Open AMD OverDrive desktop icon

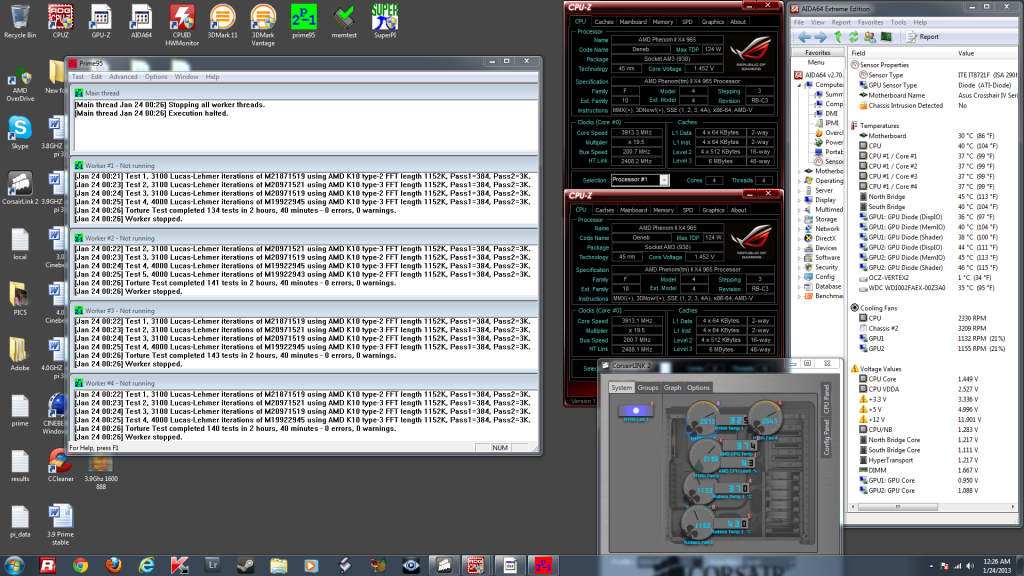click(20, 85)
